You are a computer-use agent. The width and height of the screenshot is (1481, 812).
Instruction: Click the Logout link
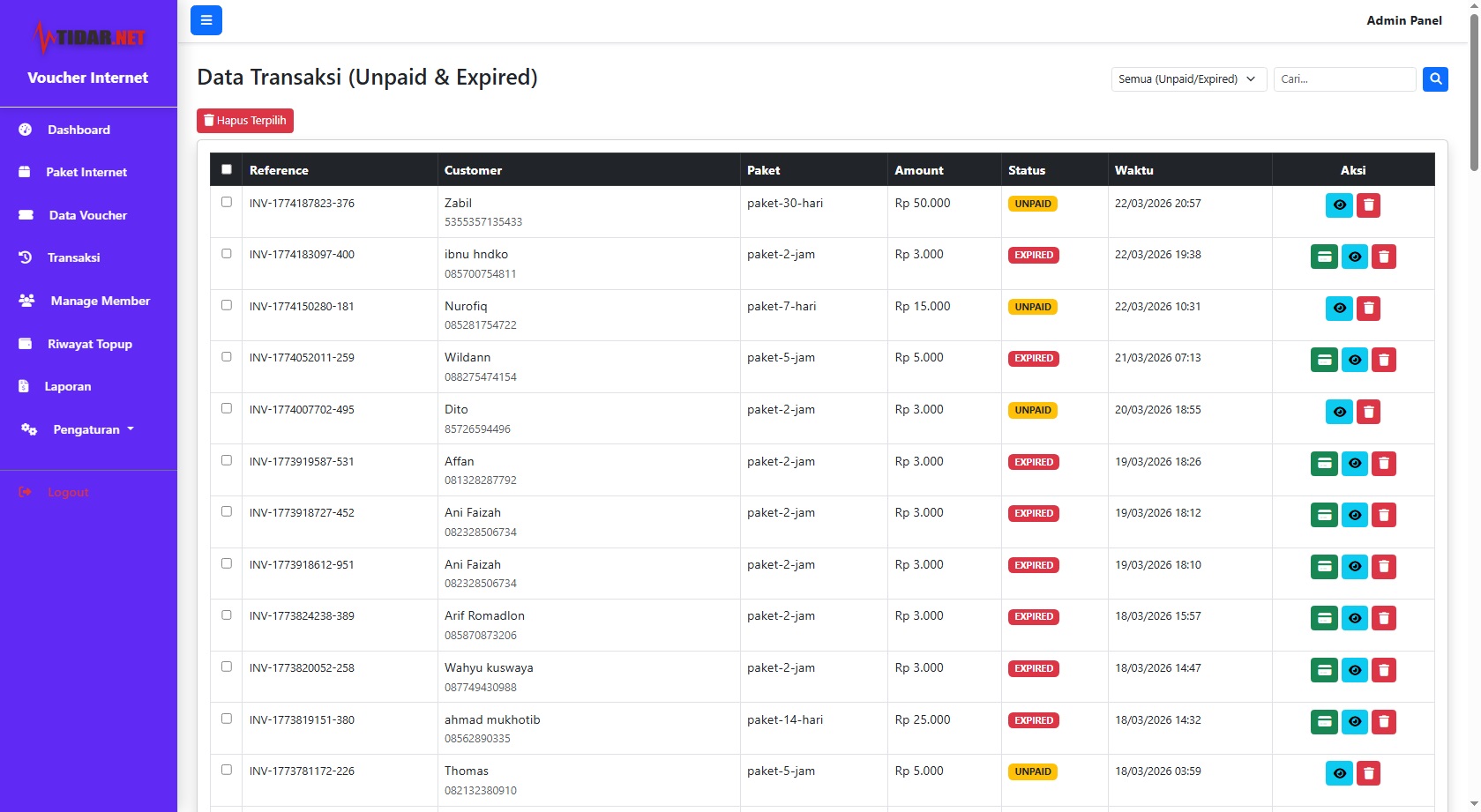[x=68, y=492]
